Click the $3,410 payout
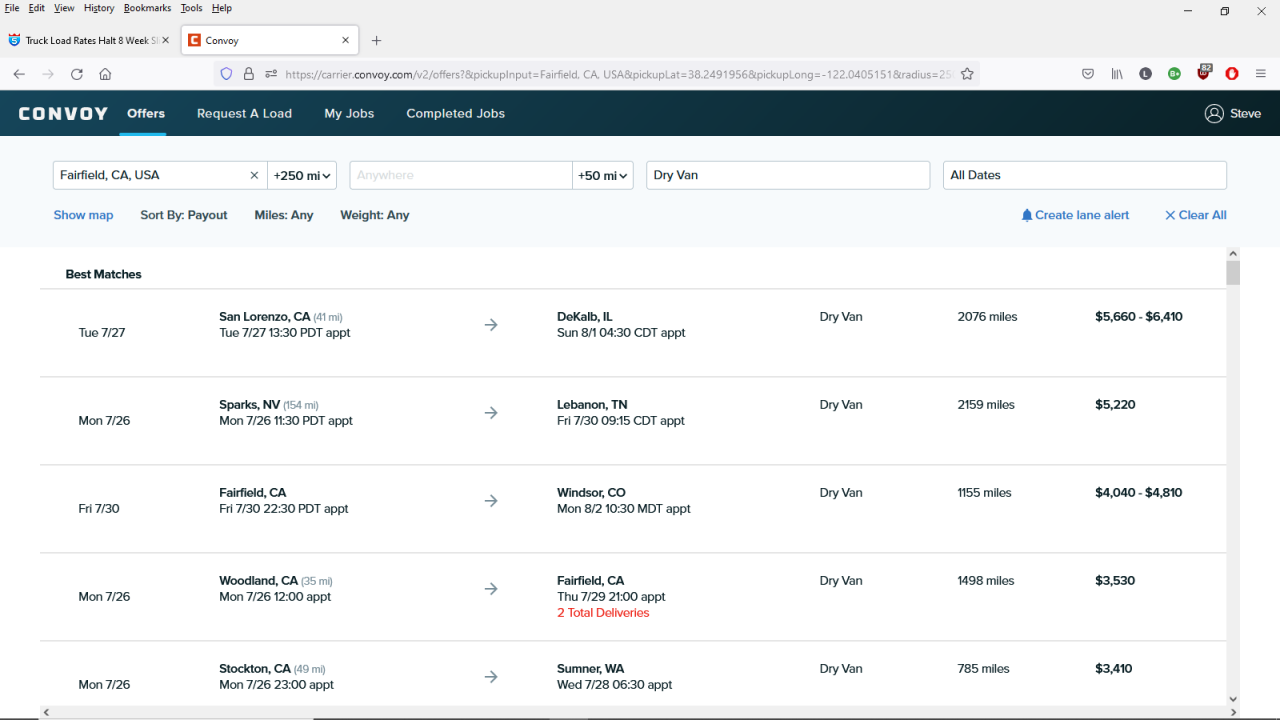Image resolution: width=1280 pixels, height=720 pixels. pos(1114,669)
